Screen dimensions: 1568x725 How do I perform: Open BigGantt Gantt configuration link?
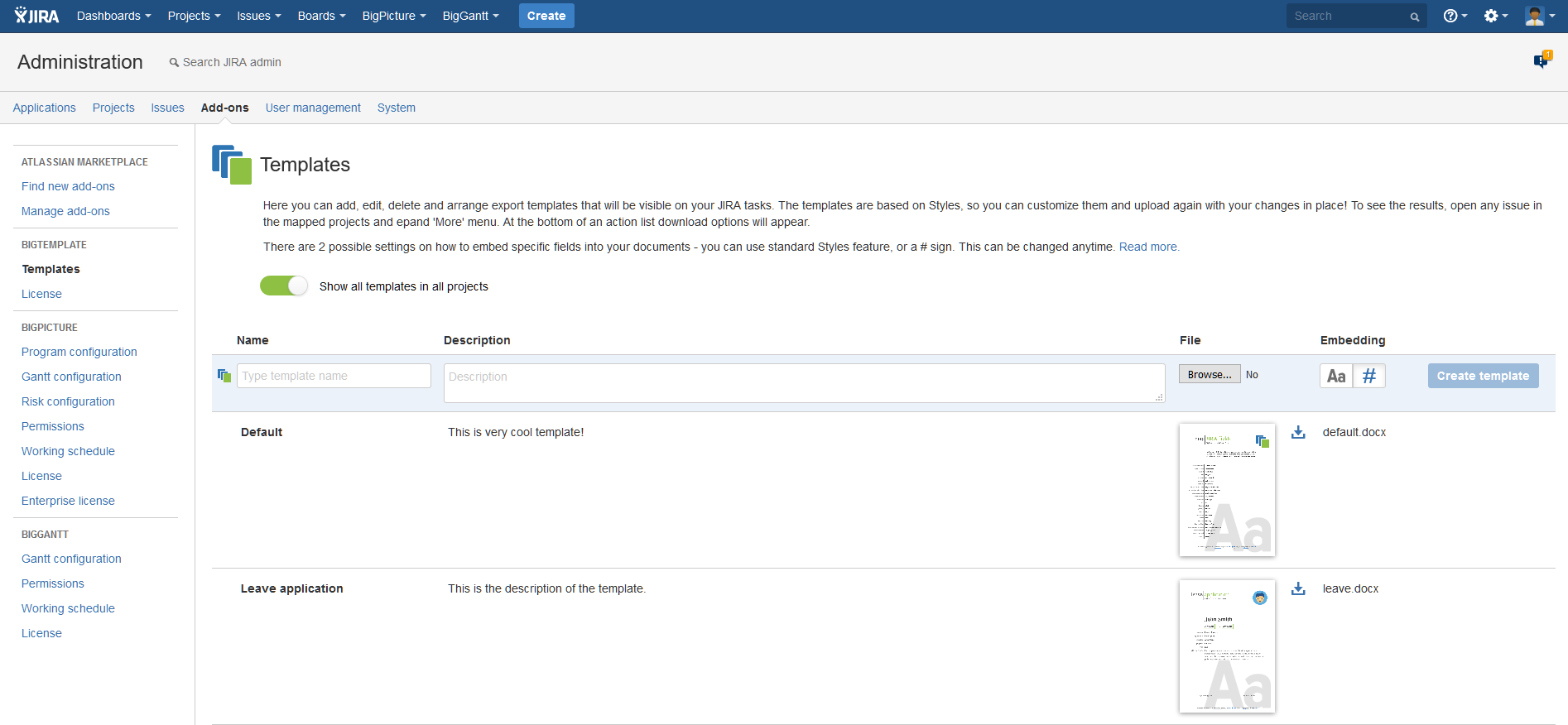[x=71, y=559]
